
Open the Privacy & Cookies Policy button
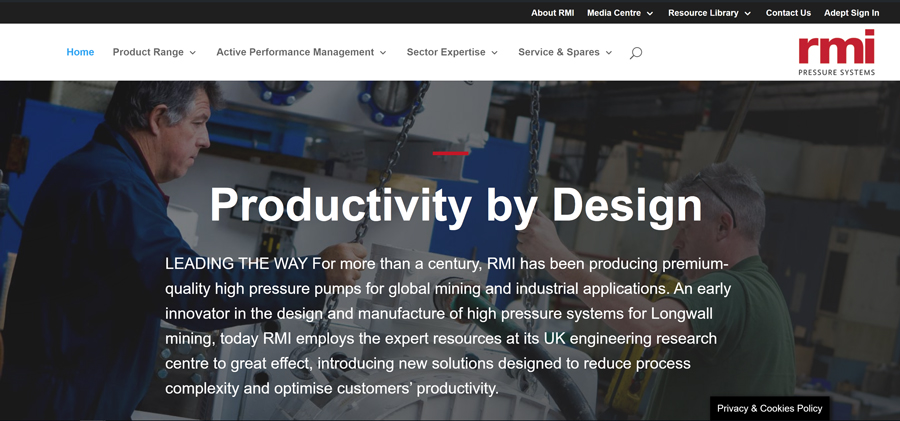[x=770, y=408]
